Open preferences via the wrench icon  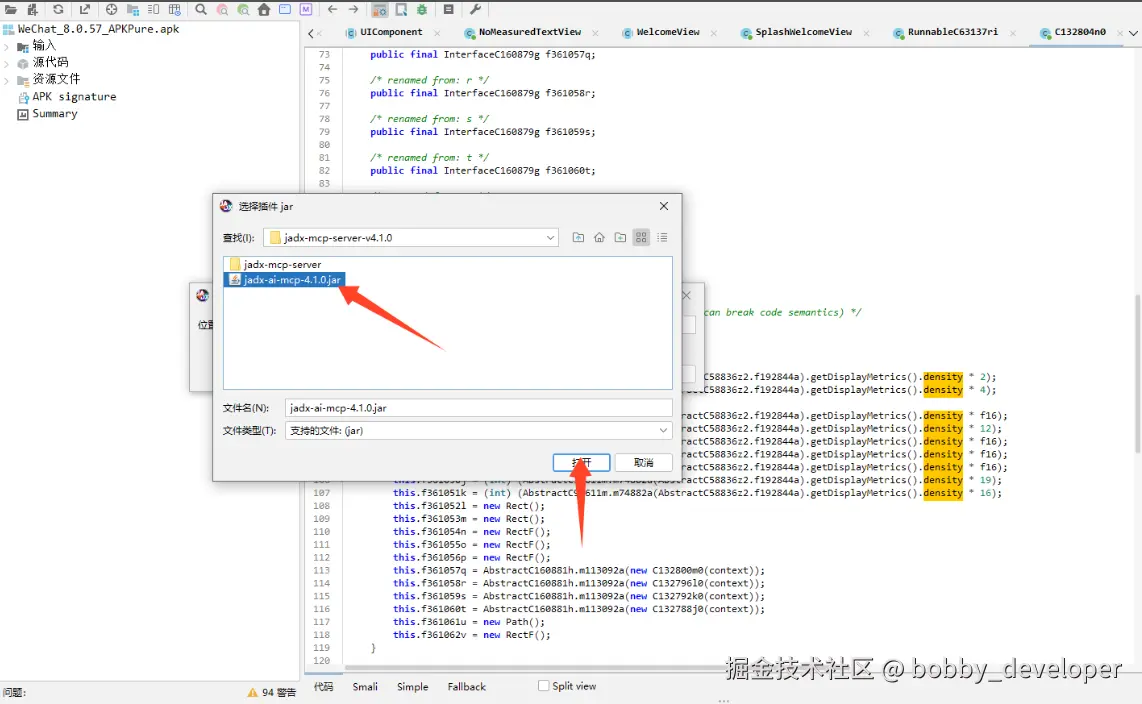[475, 9]
